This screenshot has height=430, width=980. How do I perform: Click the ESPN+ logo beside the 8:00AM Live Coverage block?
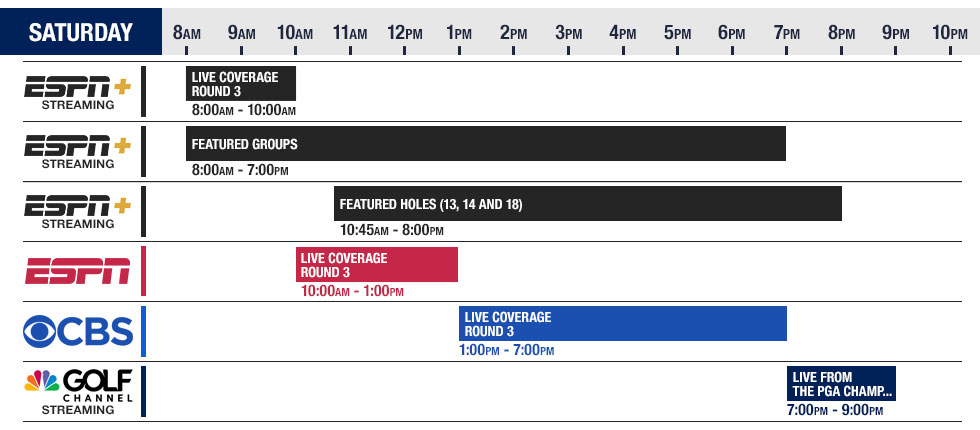click(78, 92)
